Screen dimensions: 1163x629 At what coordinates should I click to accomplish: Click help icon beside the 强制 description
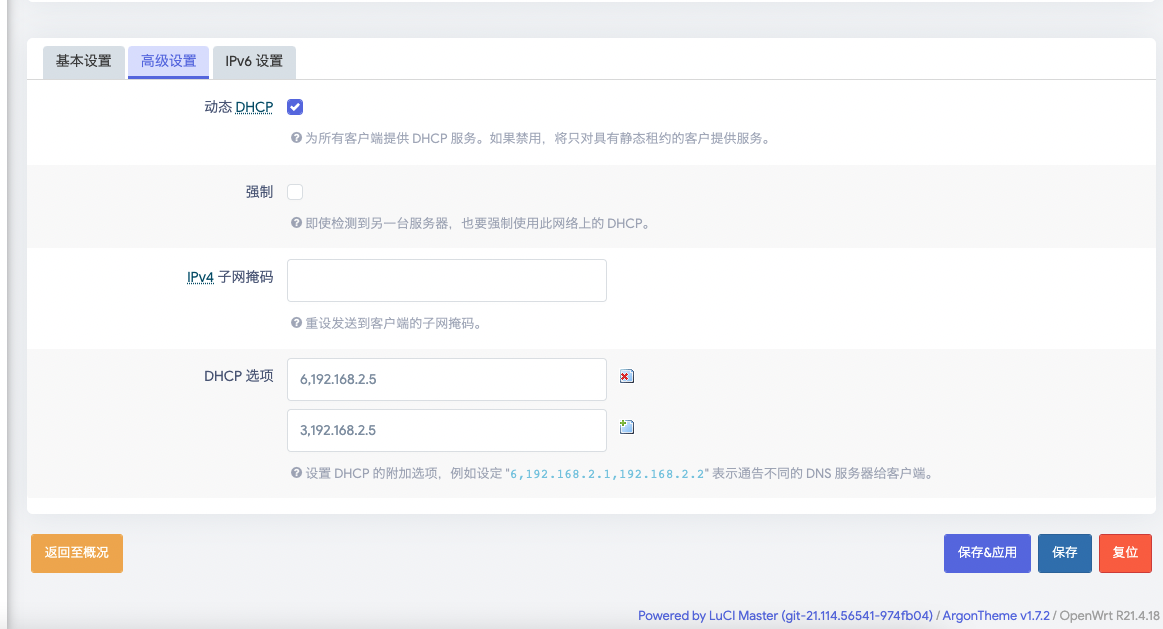(296, 224)
